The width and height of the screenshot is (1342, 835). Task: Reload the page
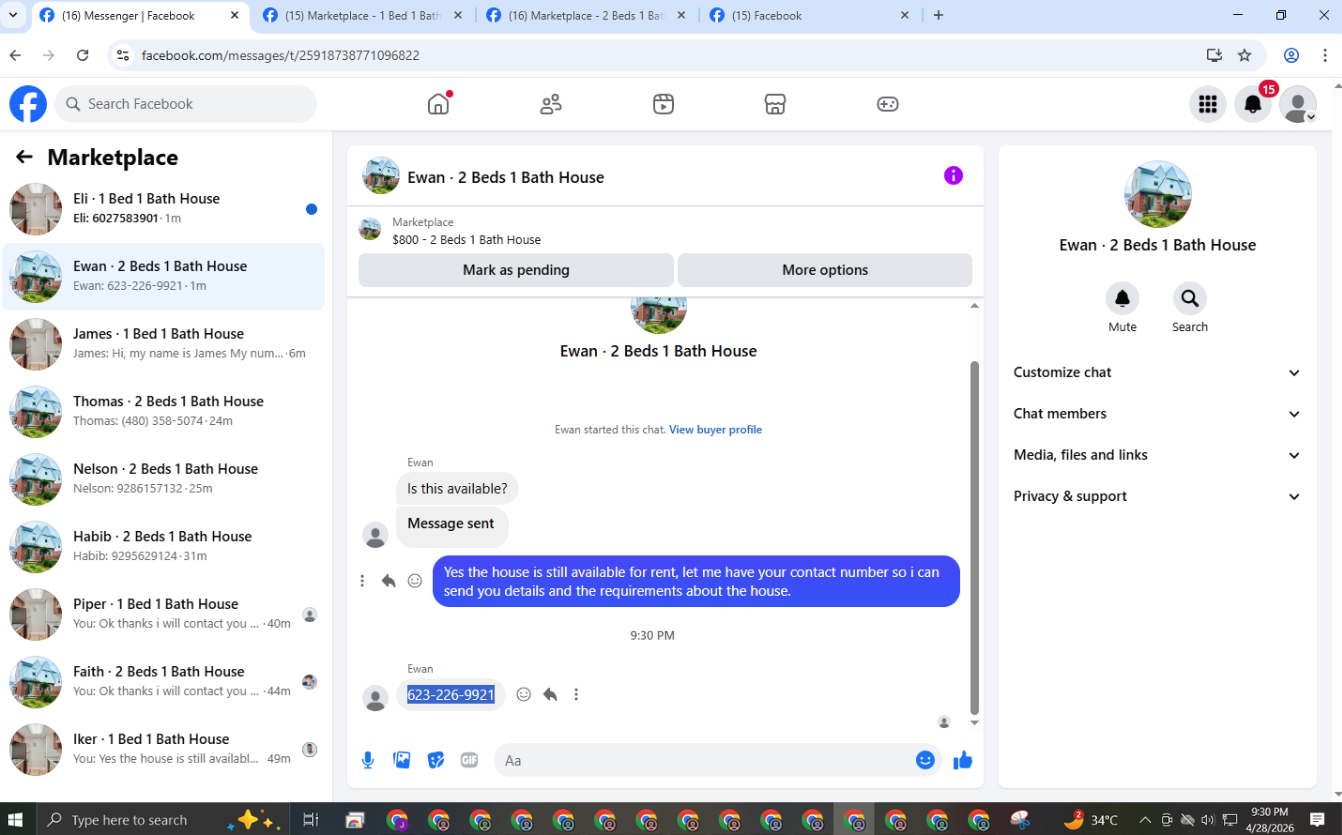tap(82, 55)
